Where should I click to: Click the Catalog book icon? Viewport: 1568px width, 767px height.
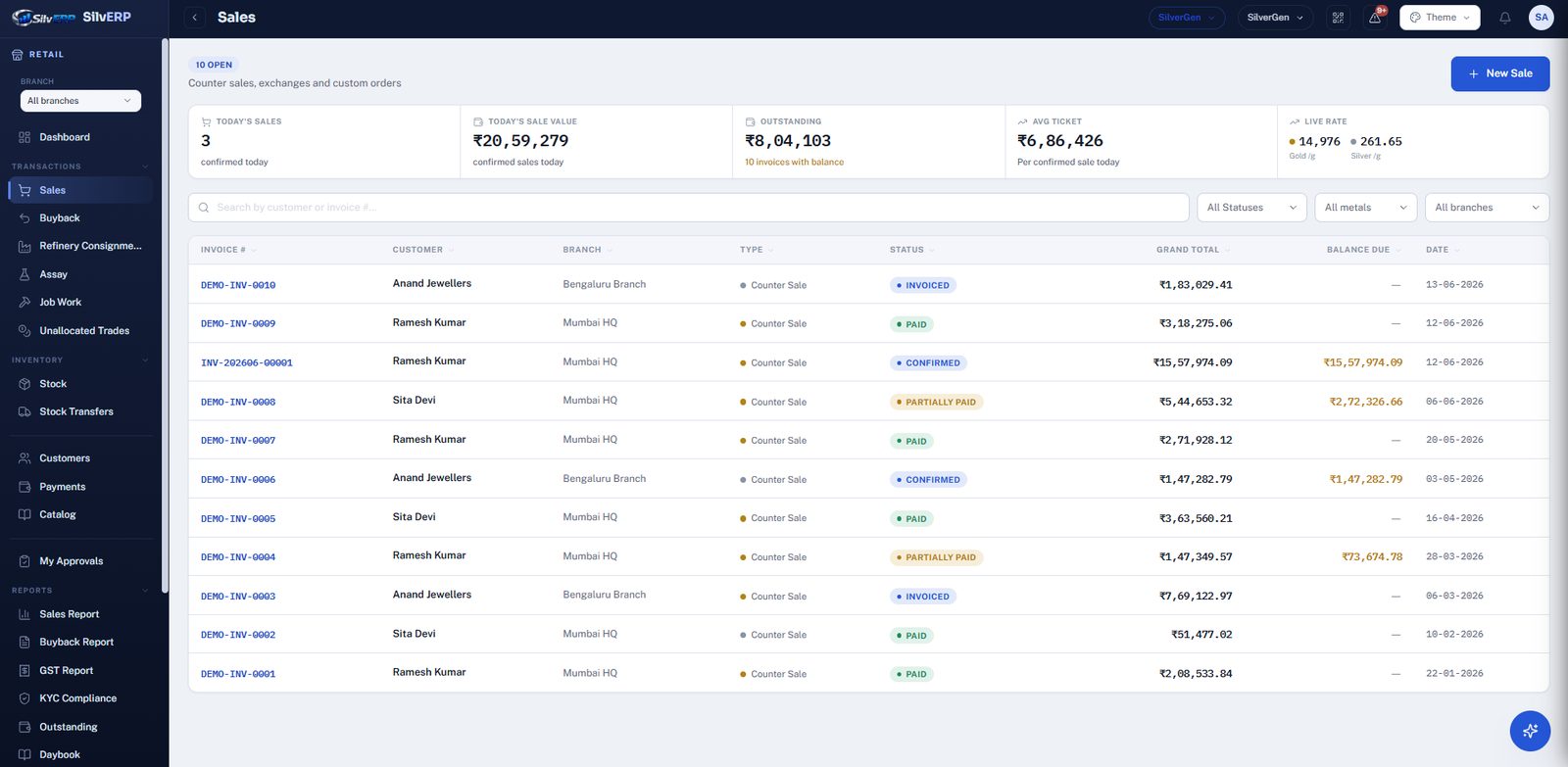click(x=24, y=514)
